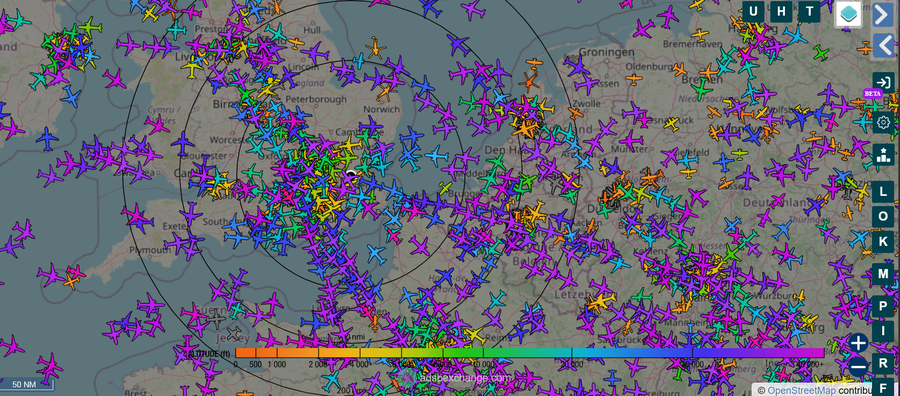Open the leaderboard podium star icon
This screenshot has height=396, width=900.
point(883,154)
